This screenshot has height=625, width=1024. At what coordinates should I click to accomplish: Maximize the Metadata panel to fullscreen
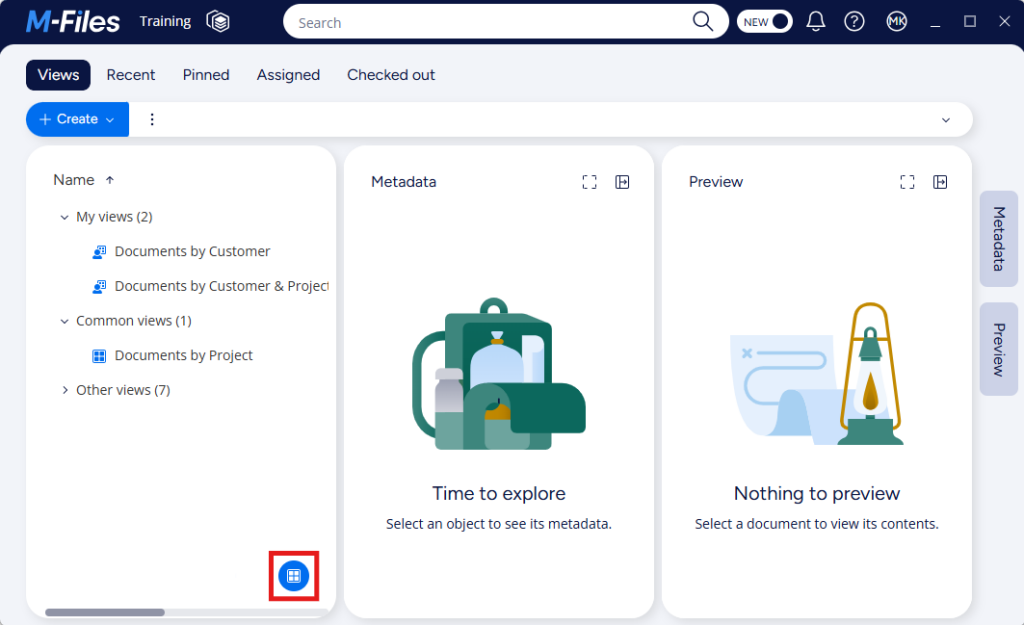589,182
